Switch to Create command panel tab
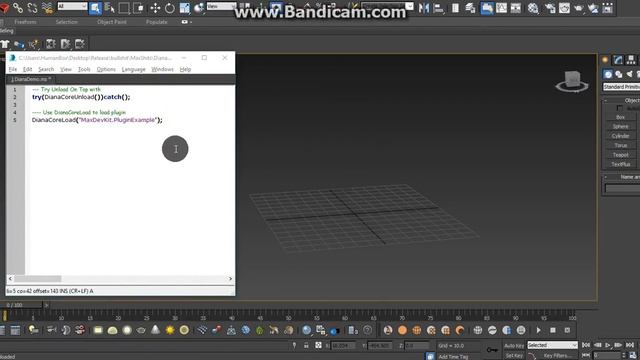This screenshot has height=360, width=640. coord(605,60)
